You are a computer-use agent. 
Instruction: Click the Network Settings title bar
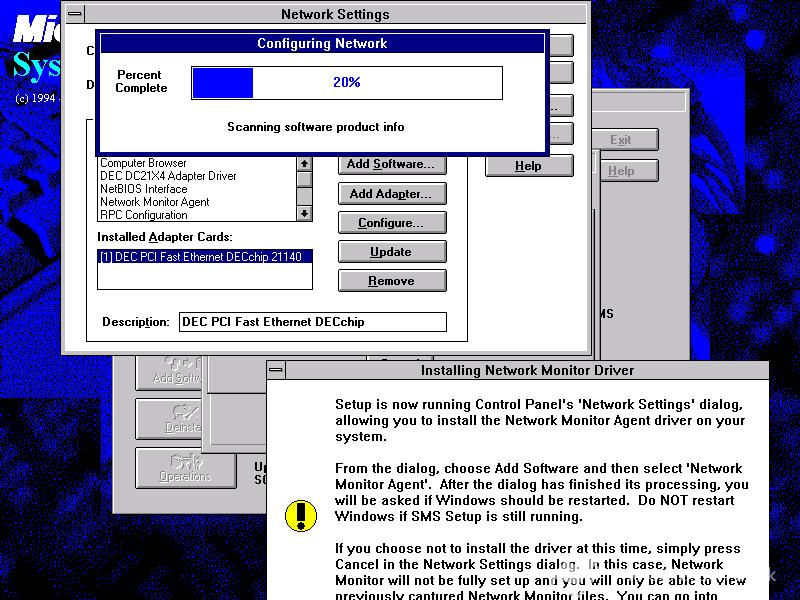(x=335, y=14)
